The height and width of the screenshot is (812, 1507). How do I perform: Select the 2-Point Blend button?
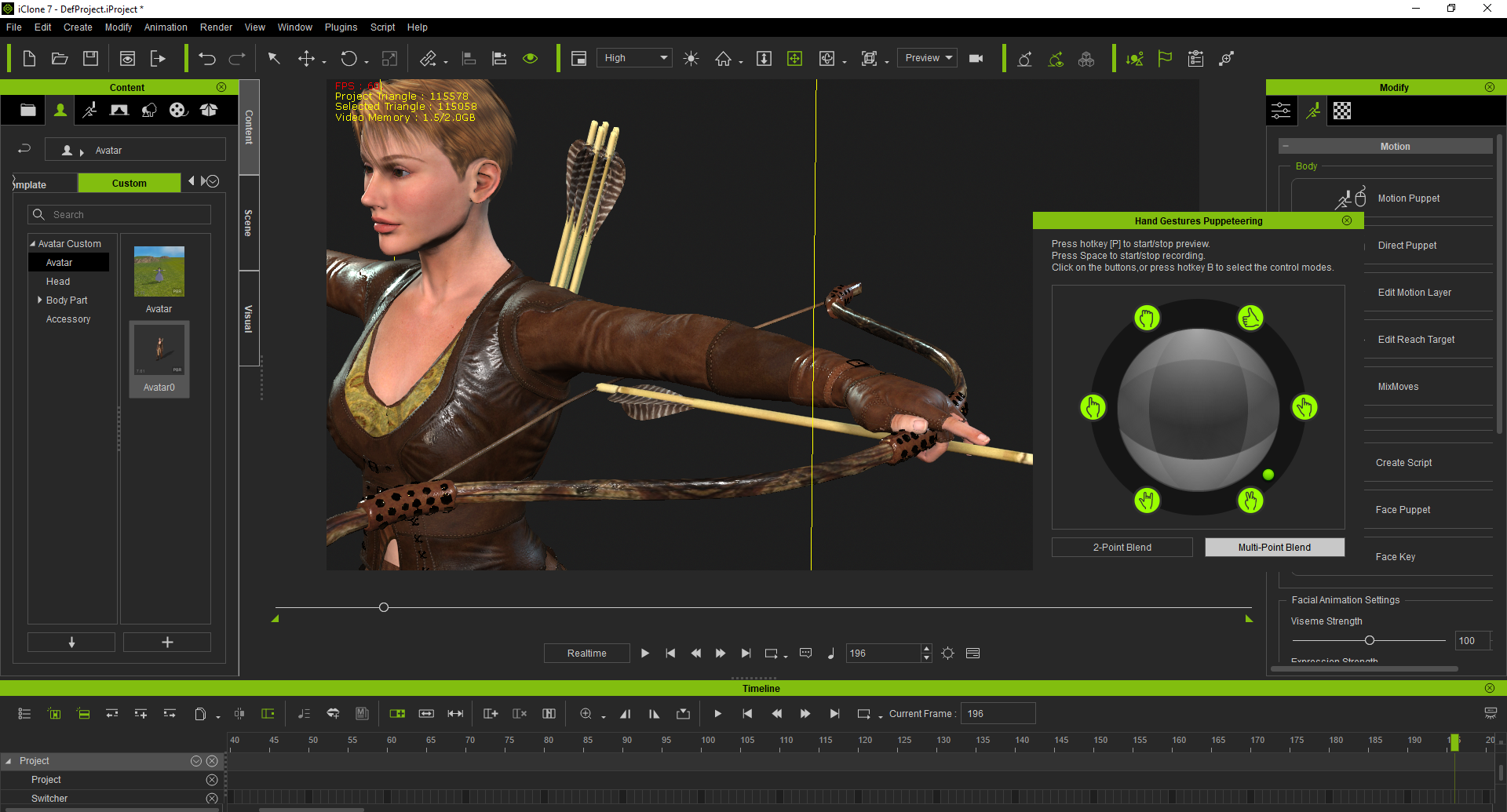tap(1122, 547)
